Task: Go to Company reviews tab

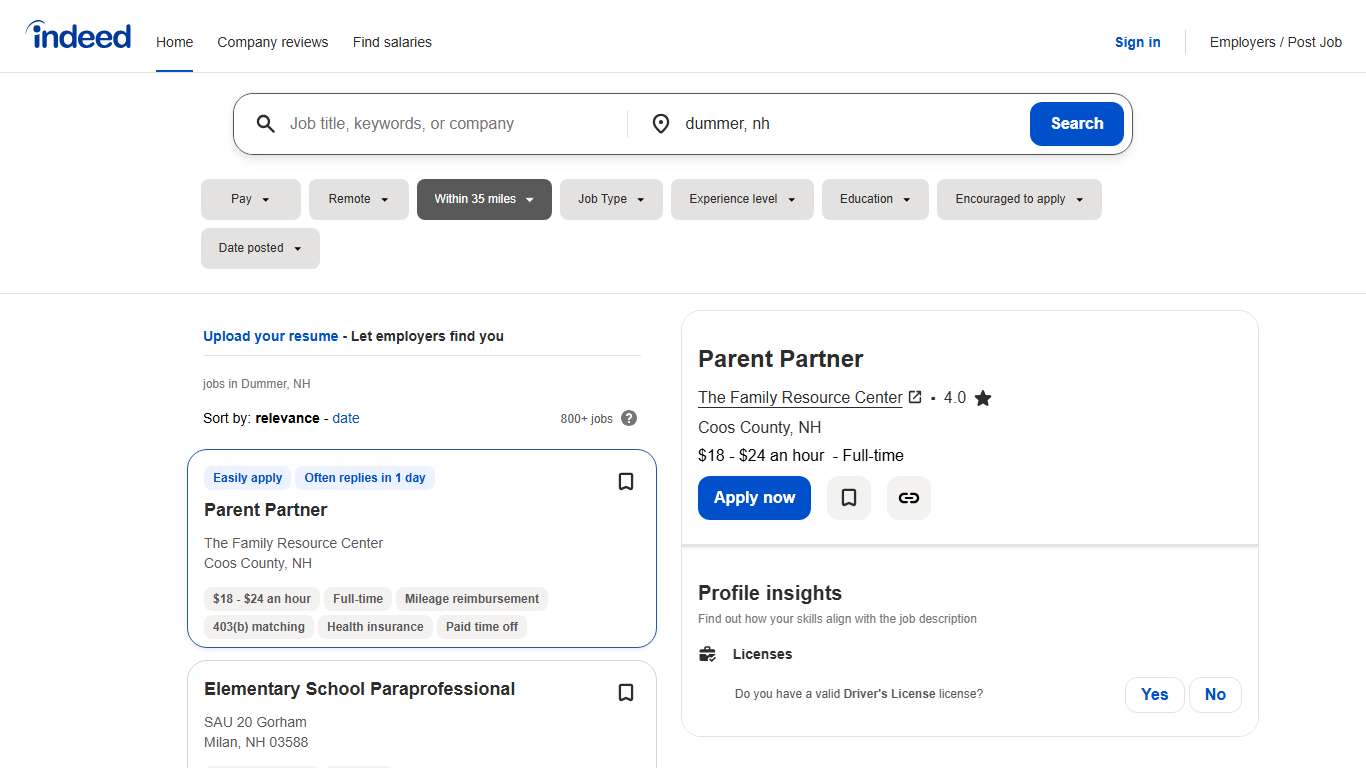Action: coord(273,42)
